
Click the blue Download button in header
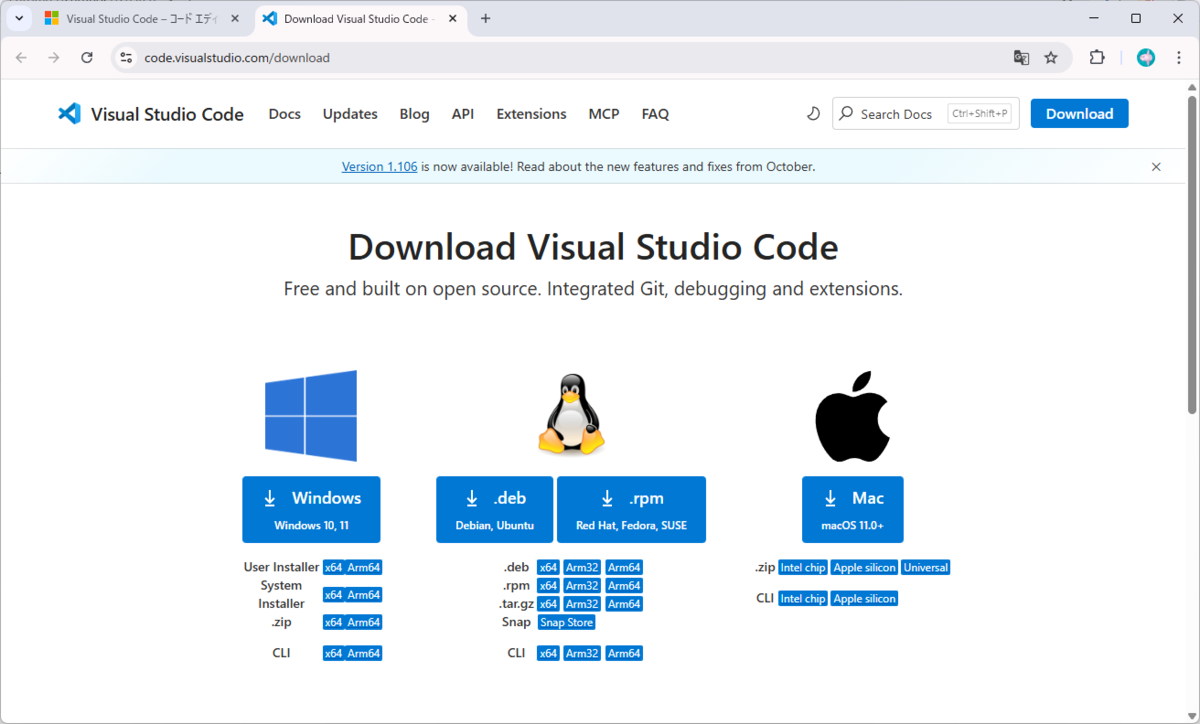click(1079, 114)
